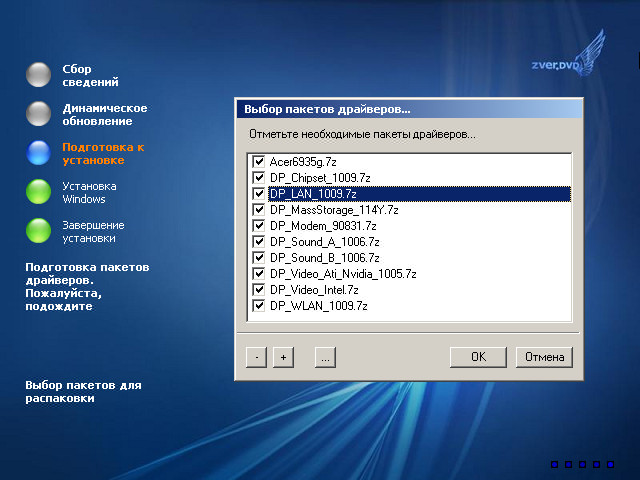
Task: Select the DP_Video_Ati_Nvidia_1005.7z row text
Action: click(343, 274)
